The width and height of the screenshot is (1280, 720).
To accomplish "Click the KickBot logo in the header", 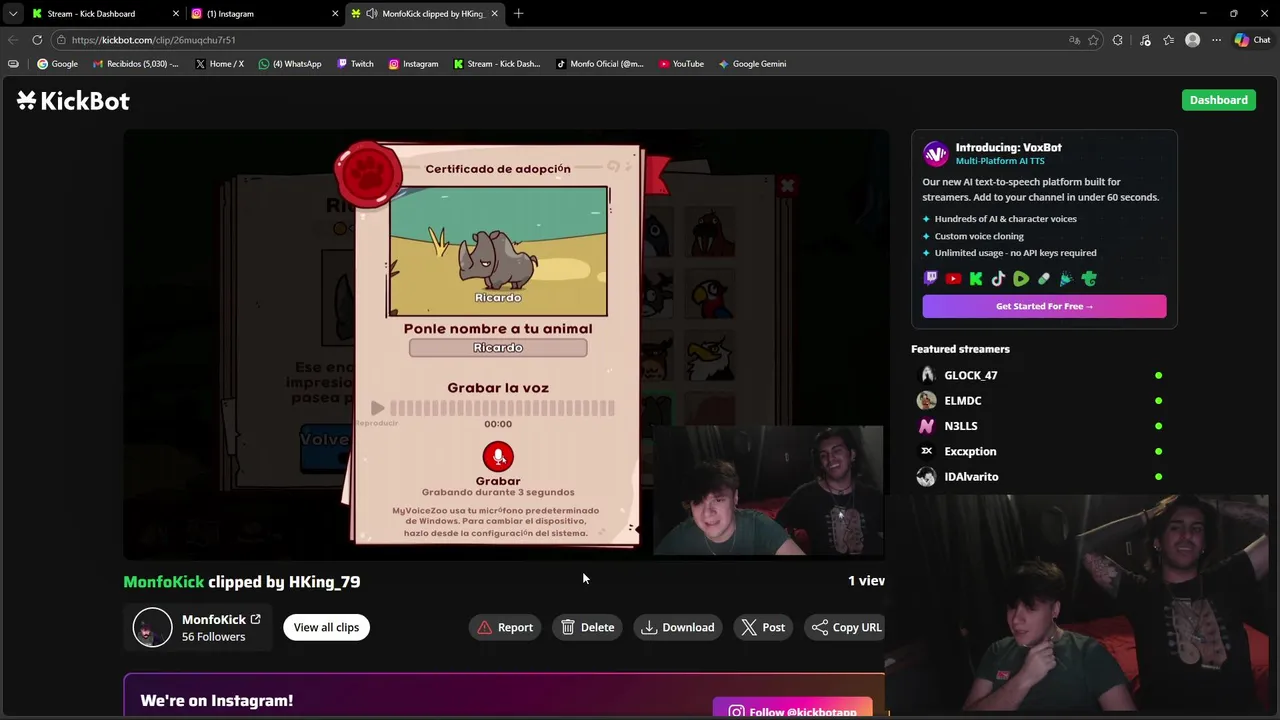I will (73, 100).
